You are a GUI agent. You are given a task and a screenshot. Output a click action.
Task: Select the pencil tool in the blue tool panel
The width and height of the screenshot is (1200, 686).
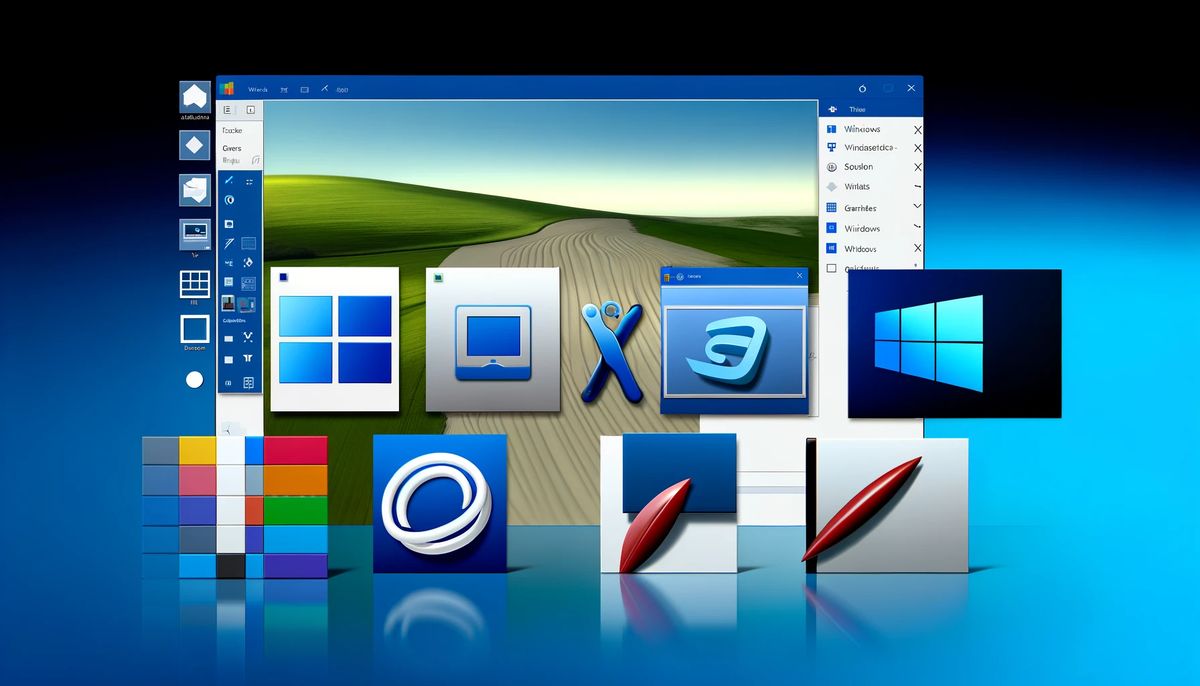228,180
